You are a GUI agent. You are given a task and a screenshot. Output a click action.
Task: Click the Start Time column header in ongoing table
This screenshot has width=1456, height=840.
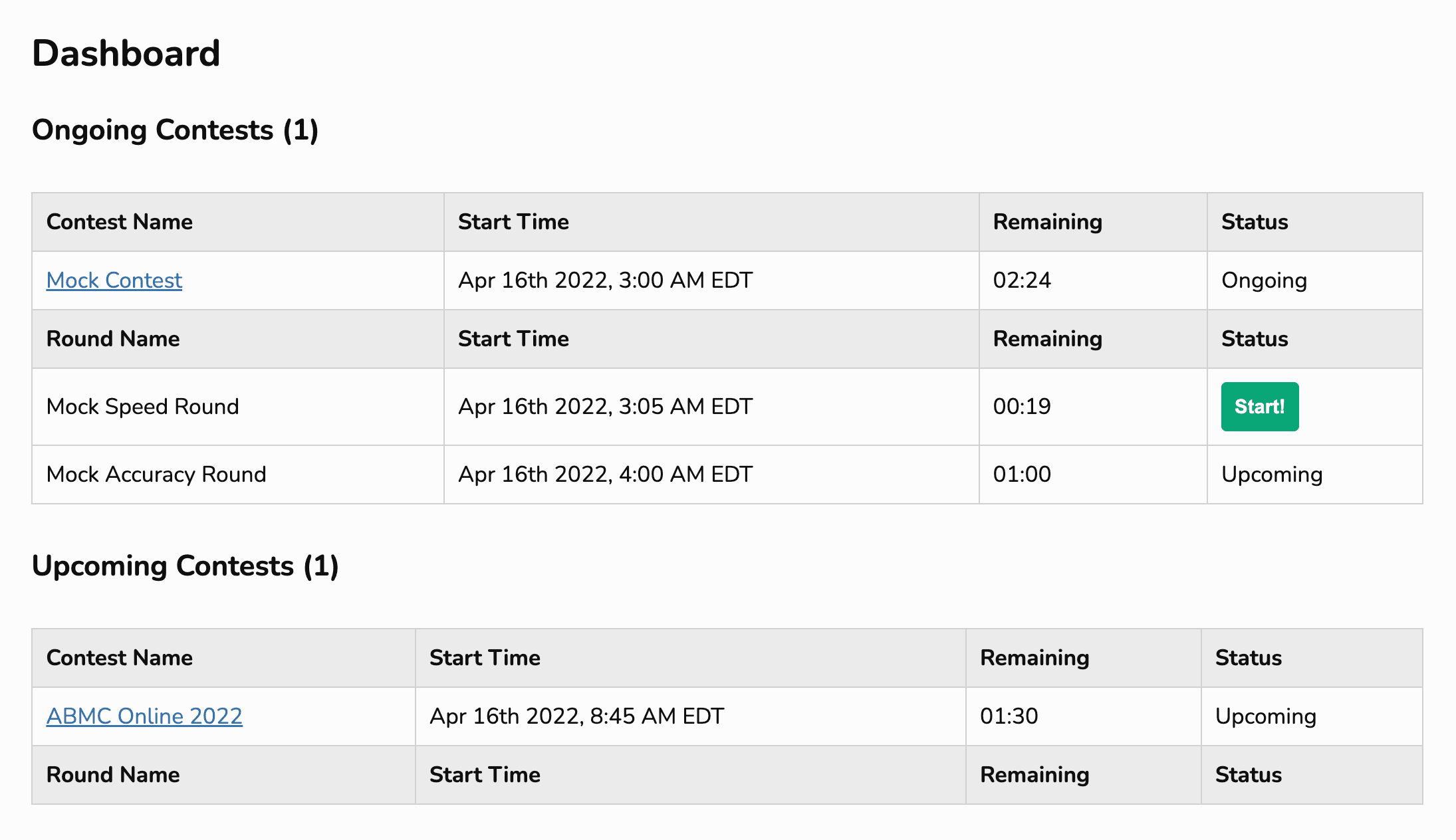(x=513, y=222)
